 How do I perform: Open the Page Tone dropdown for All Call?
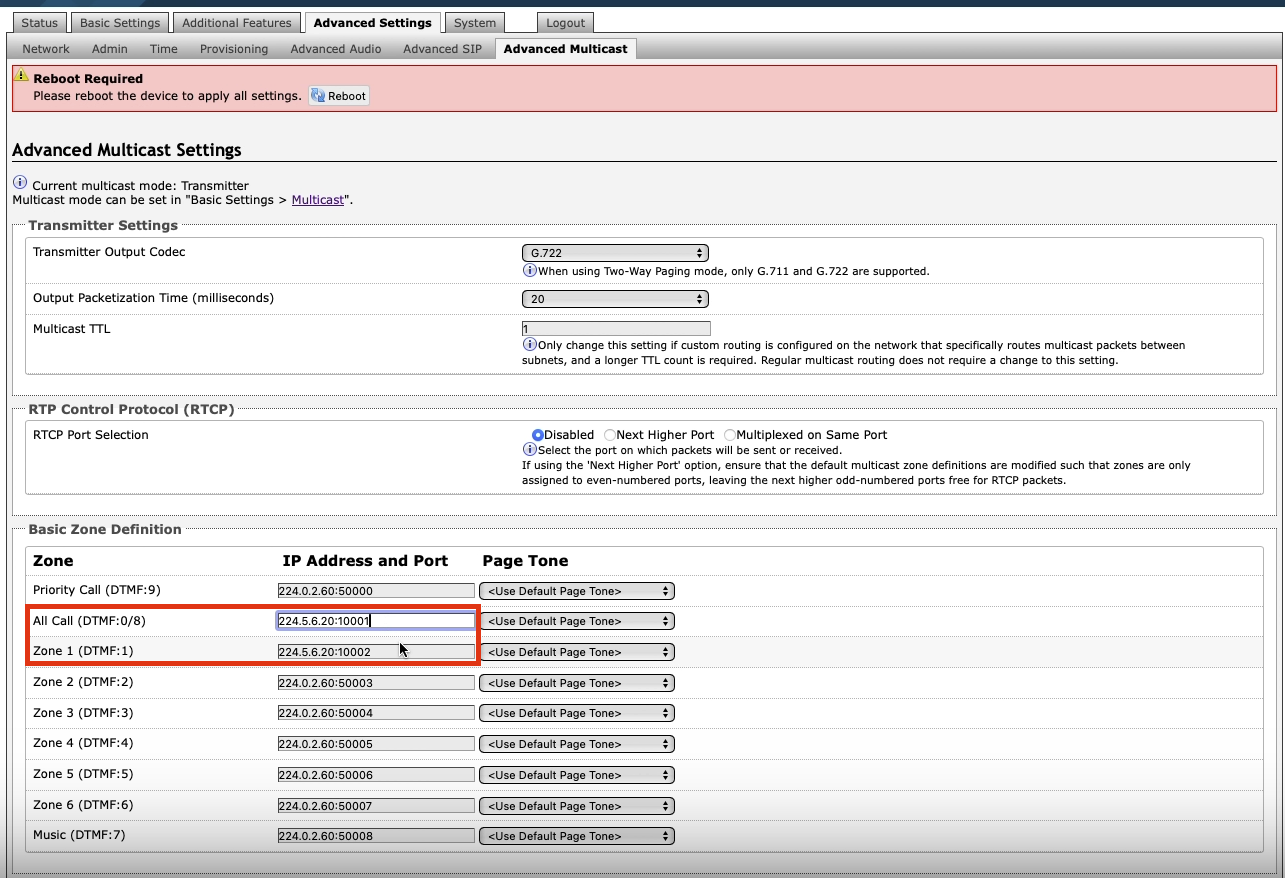577,621
